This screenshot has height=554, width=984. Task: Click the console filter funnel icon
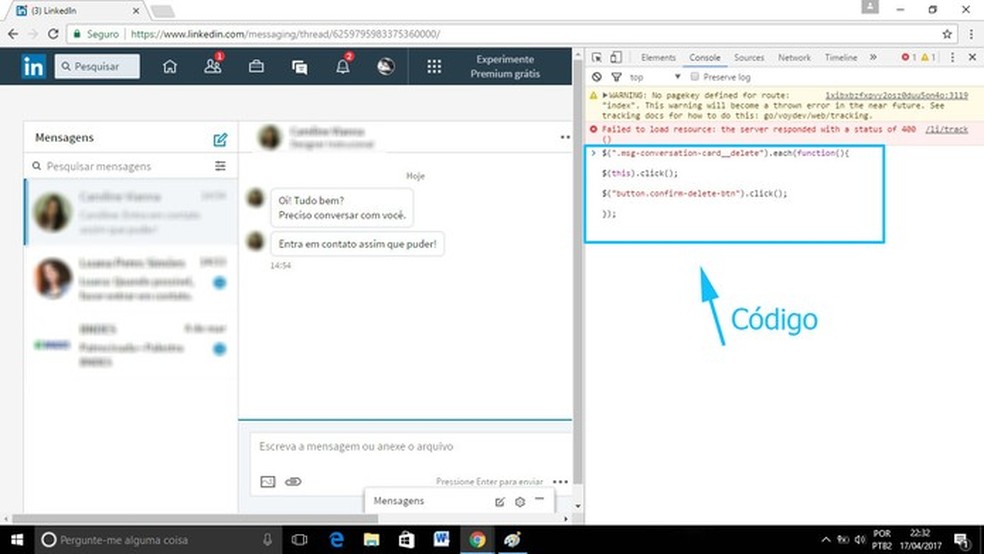pos(616,77)
